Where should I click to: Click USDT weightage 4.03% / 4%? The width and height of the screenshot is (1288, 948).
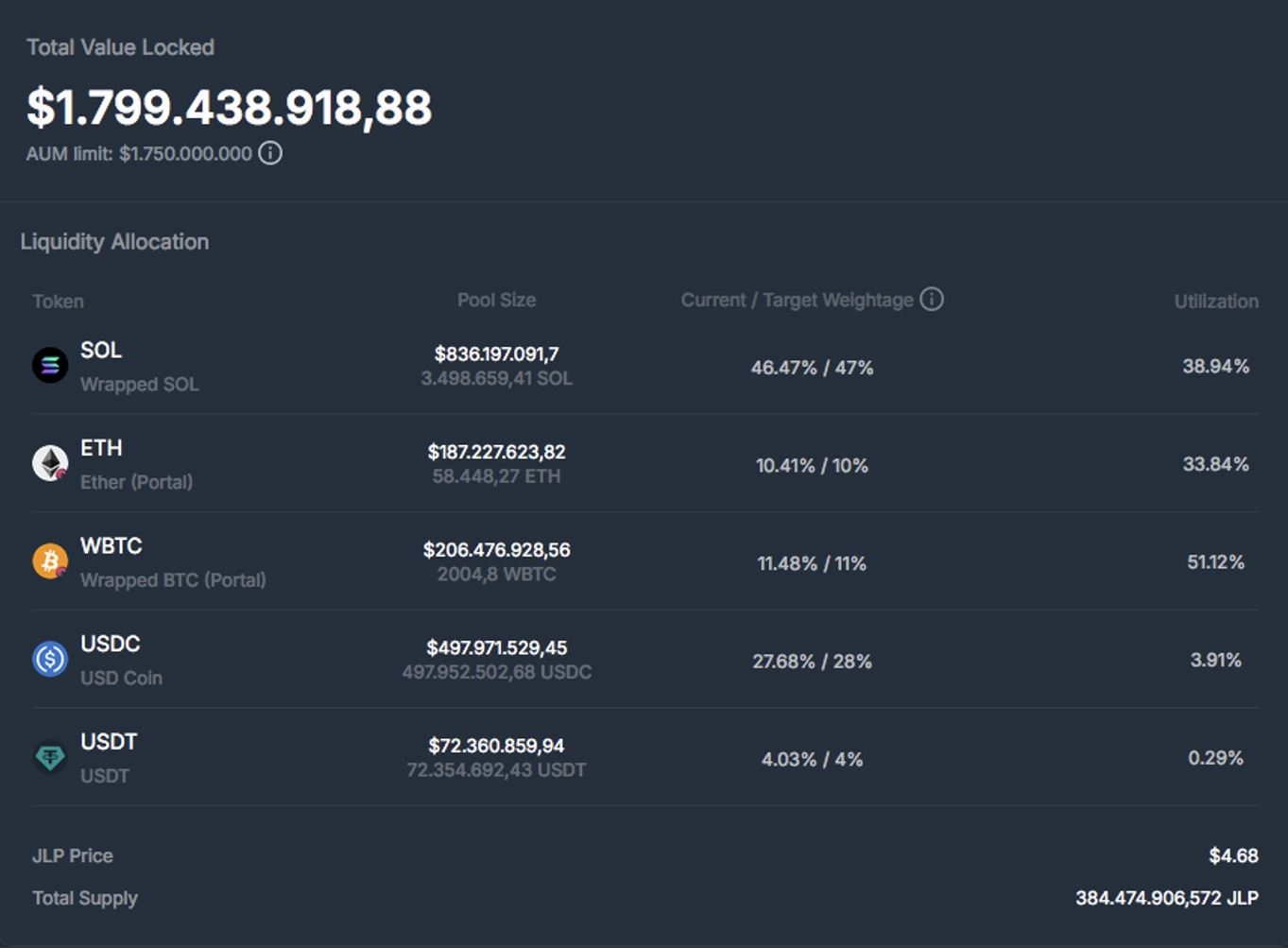click(812, 760)
